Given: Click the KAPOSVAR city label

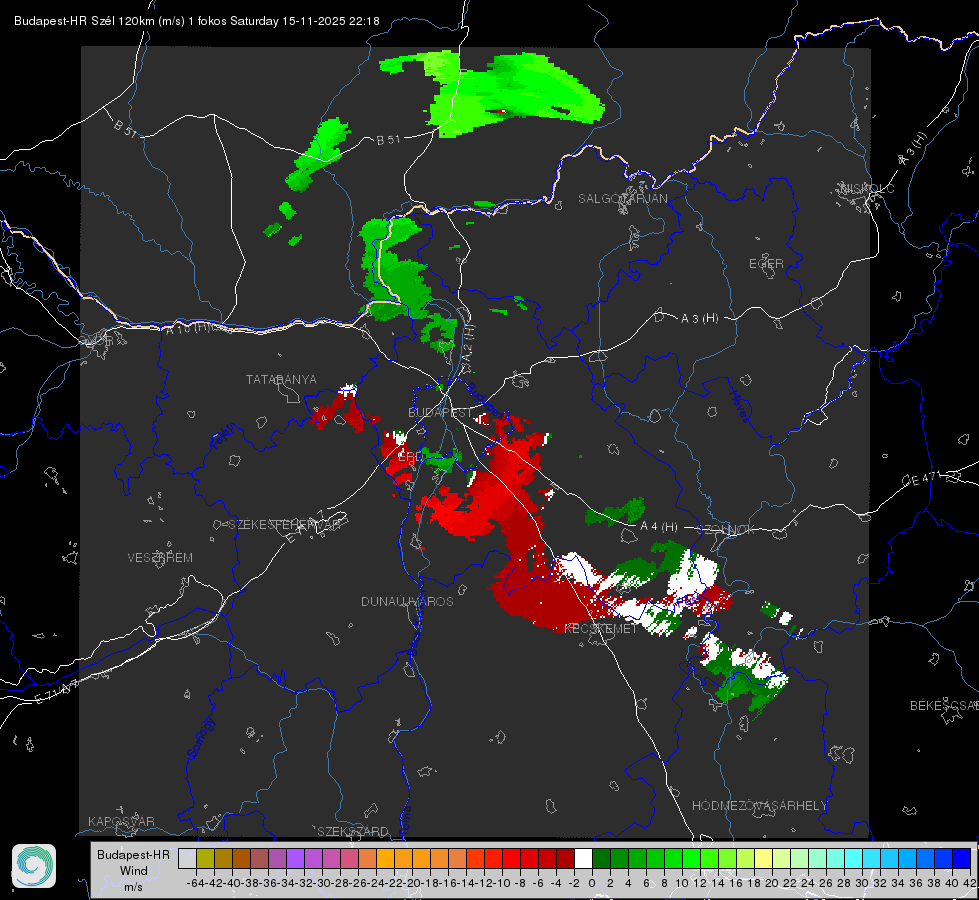Looking at the screenshot, I should (x=121, y=821).
